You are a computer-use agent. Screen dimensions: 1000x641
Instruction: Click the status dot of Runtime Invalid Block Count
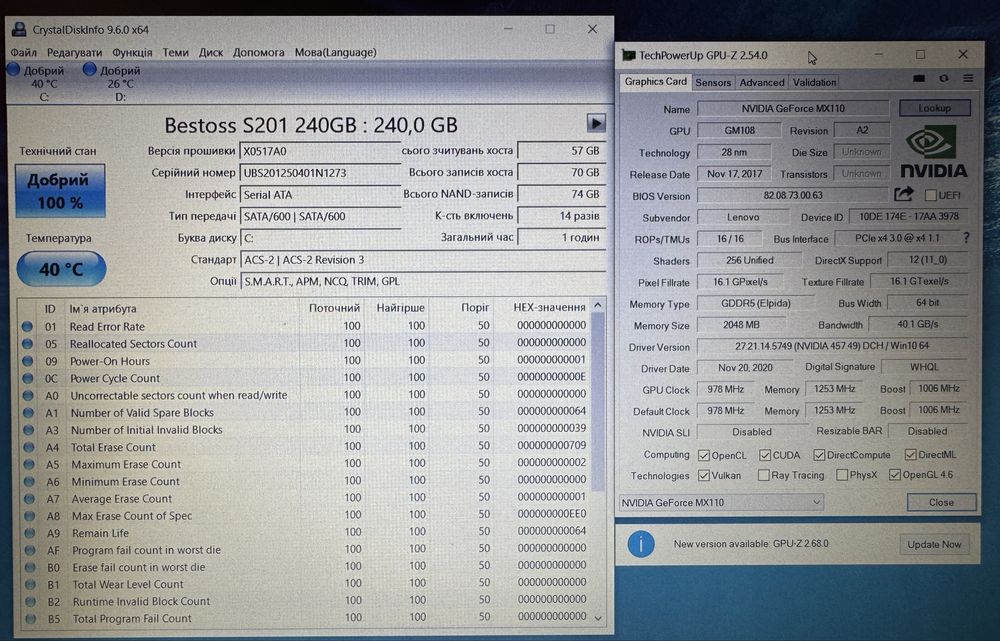pyautogui.click(x=30, y=601)
